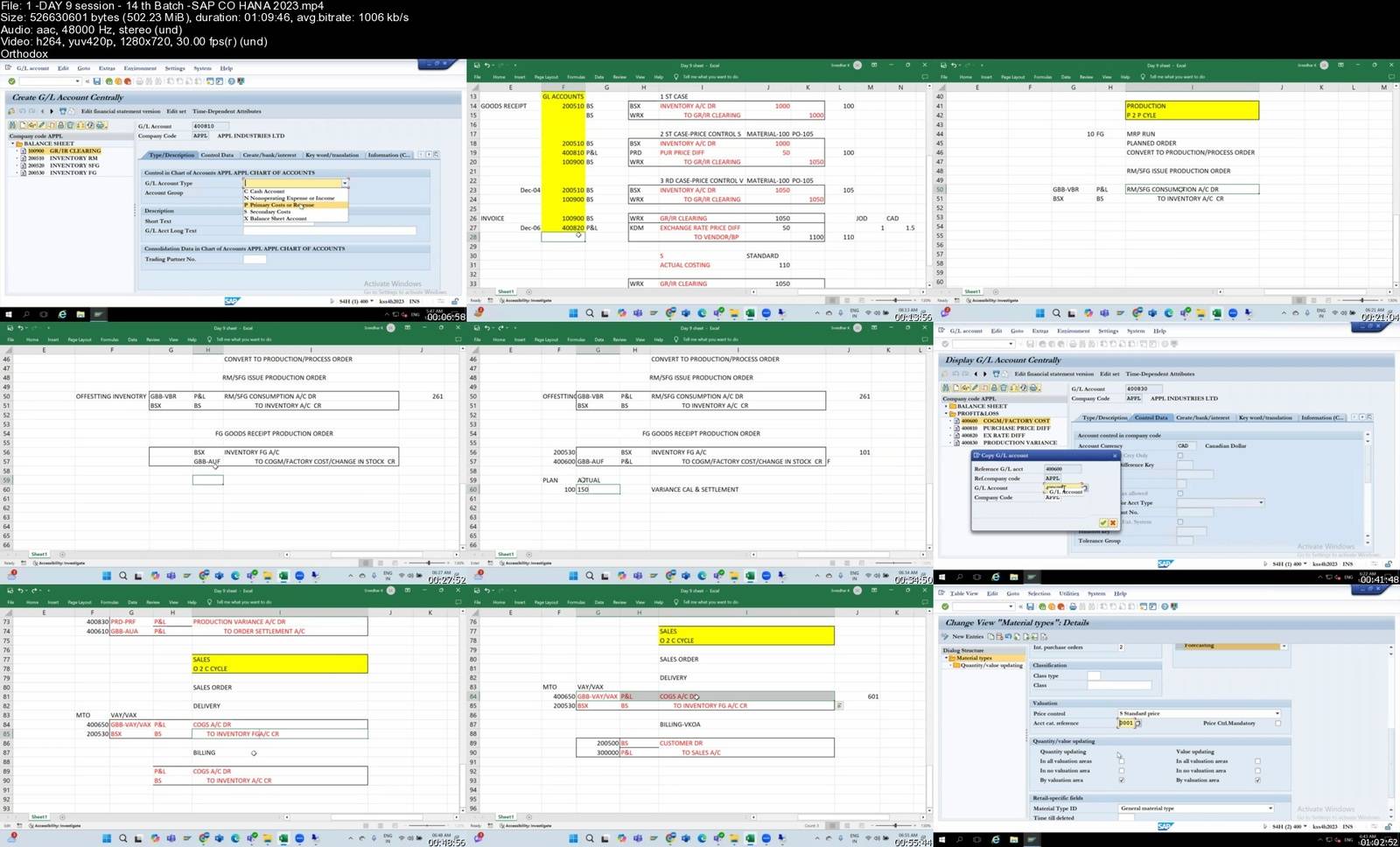Click search help icon beside Acct cat. reference

tap(1137, 723)
